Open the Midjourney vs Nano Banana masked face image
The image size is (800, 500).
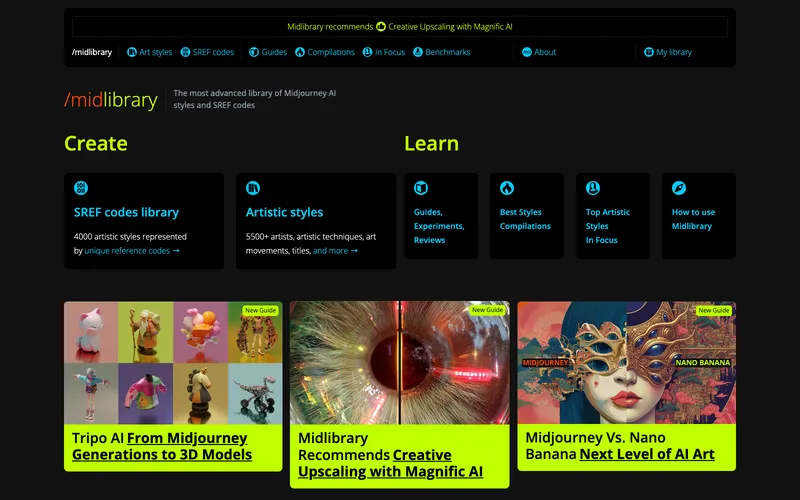(627, 362)
